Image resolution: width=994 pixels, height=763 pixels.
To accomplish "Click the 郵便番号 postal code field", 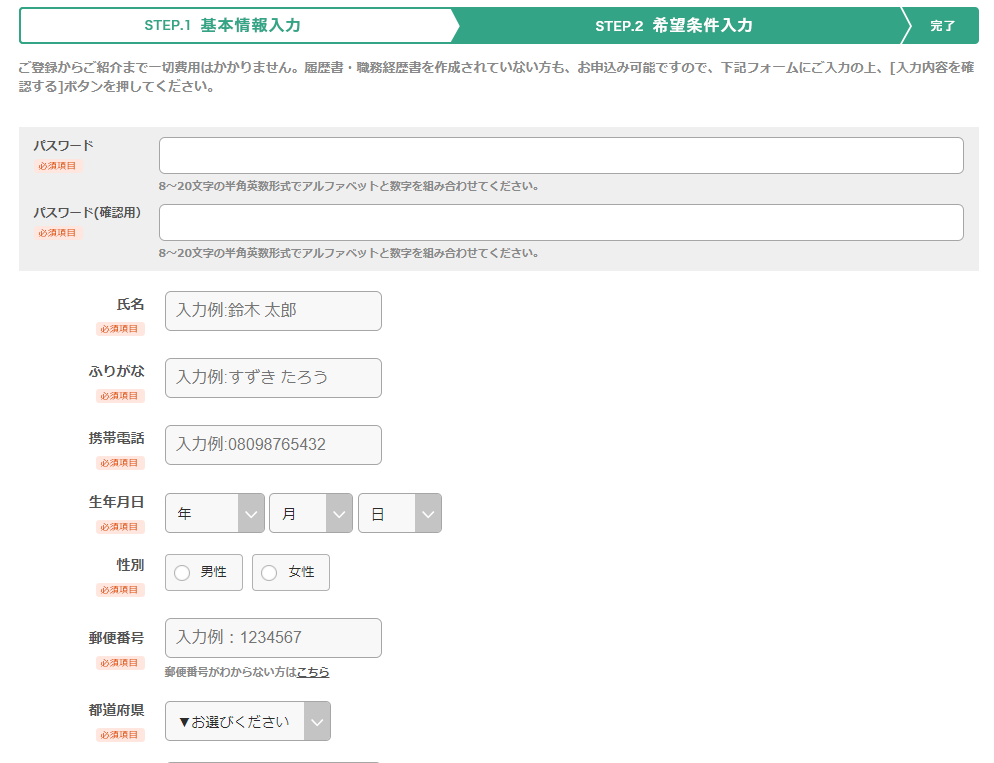I will coord(273,638).
